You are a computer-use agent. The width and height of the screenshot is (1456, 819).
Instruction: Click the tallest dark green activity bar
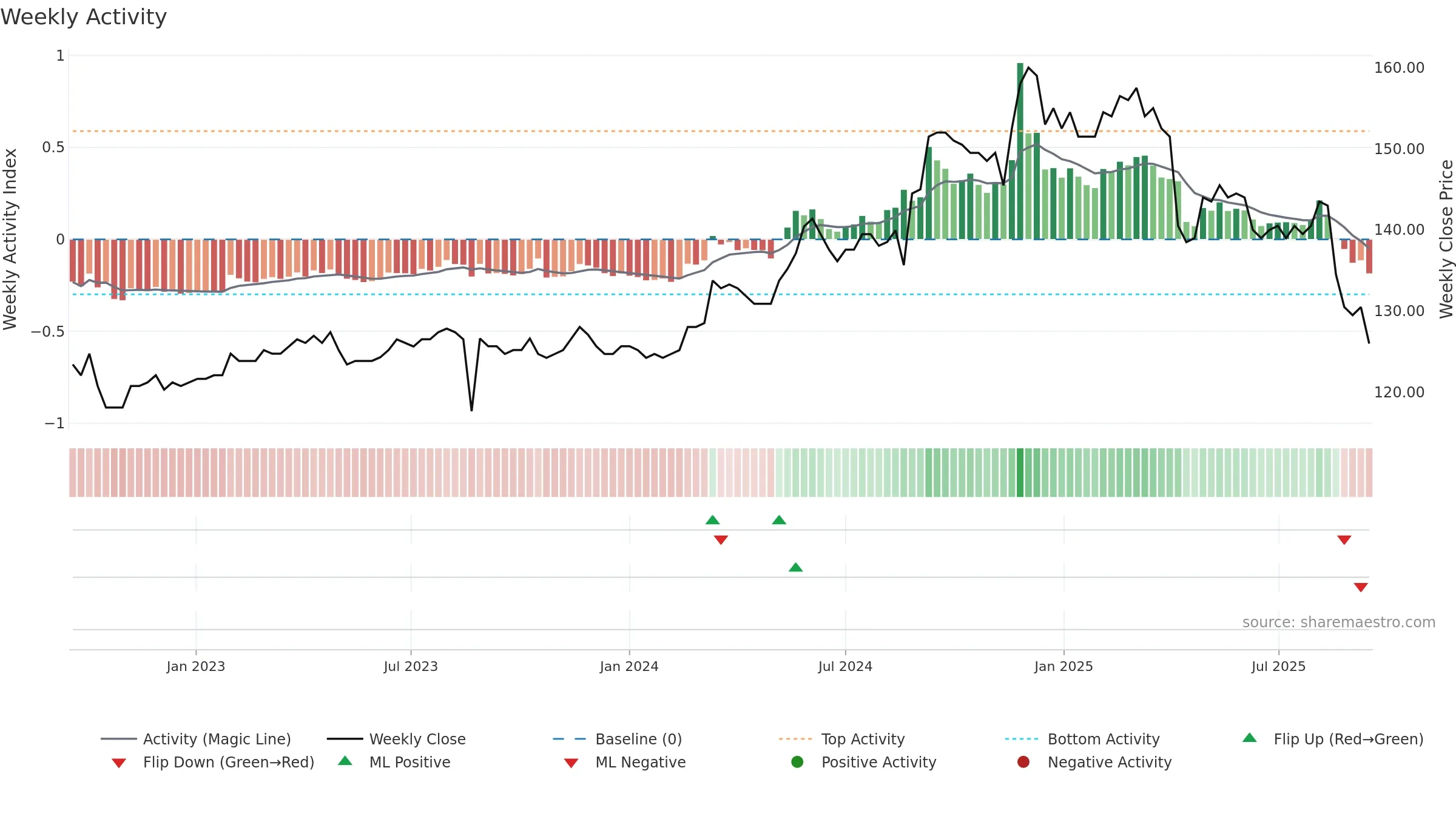tap(1020, 151)
